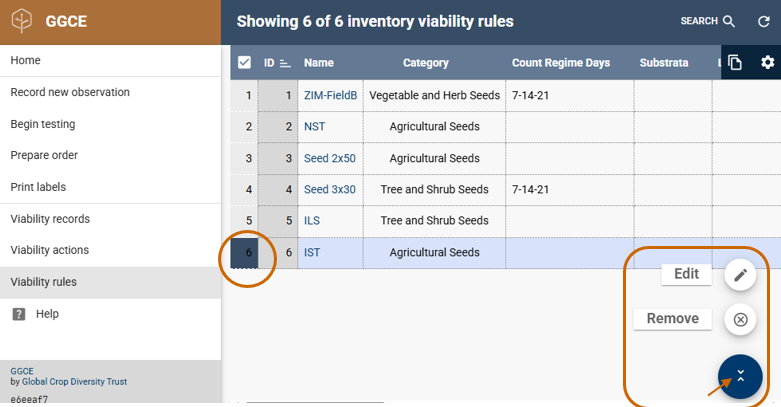Click the Help question mark icon
The height and width of the screenshot is (407, 781).
[x=19, y=314]
